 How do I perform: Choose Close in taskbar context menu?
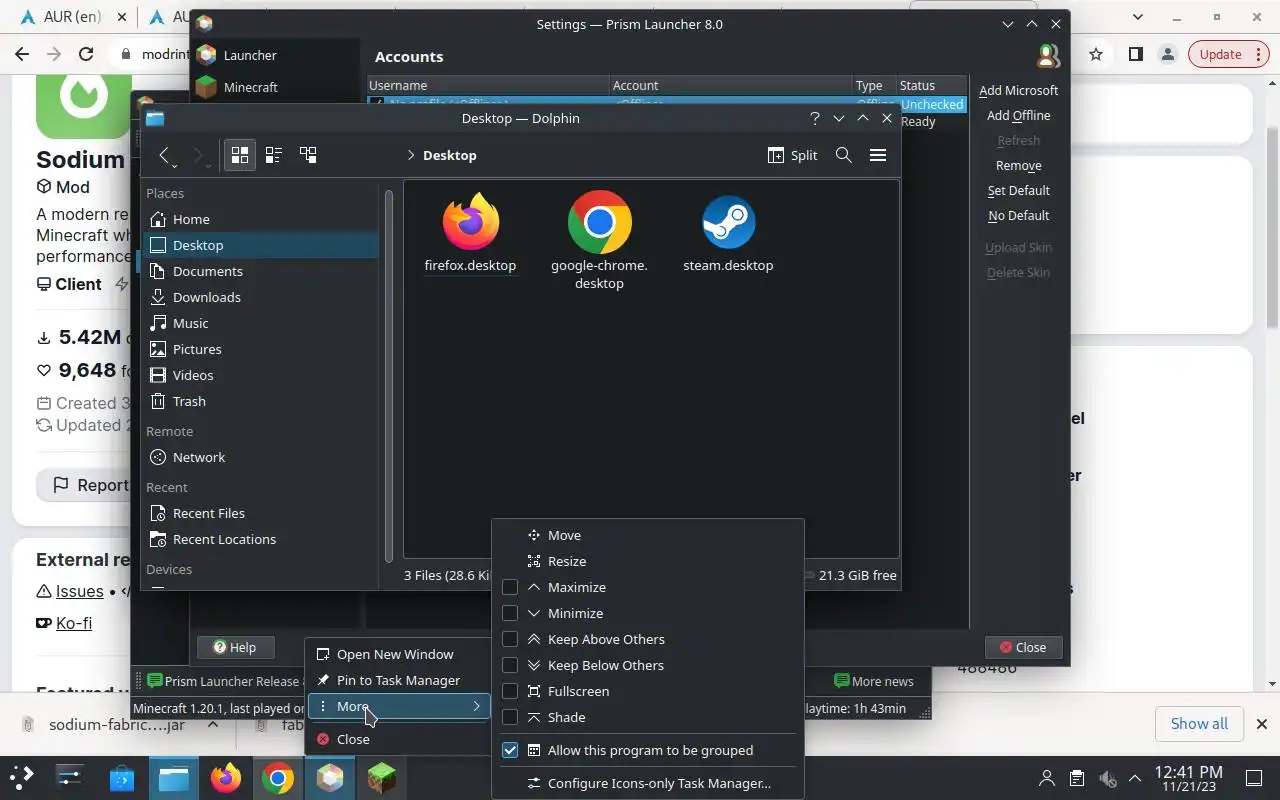(398, 739)
